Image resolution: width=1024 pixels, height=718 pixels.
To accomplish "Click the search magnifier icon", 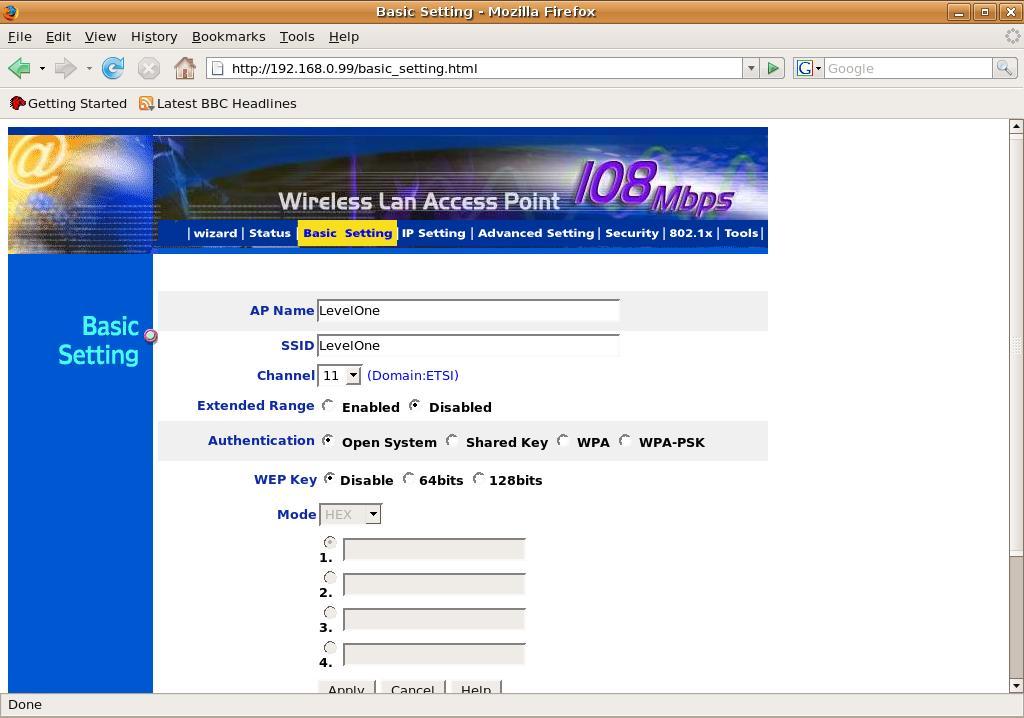I will (x=1004, y=68).
